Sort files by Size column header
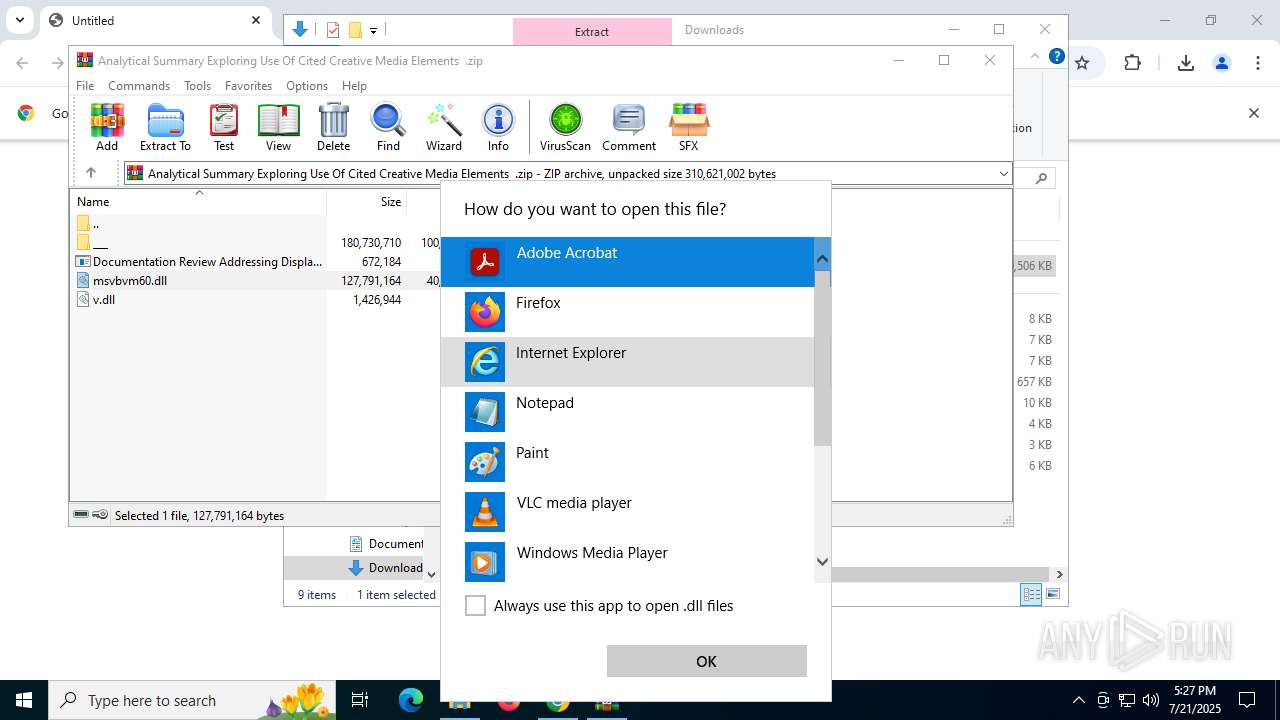 tap(367, 202)
